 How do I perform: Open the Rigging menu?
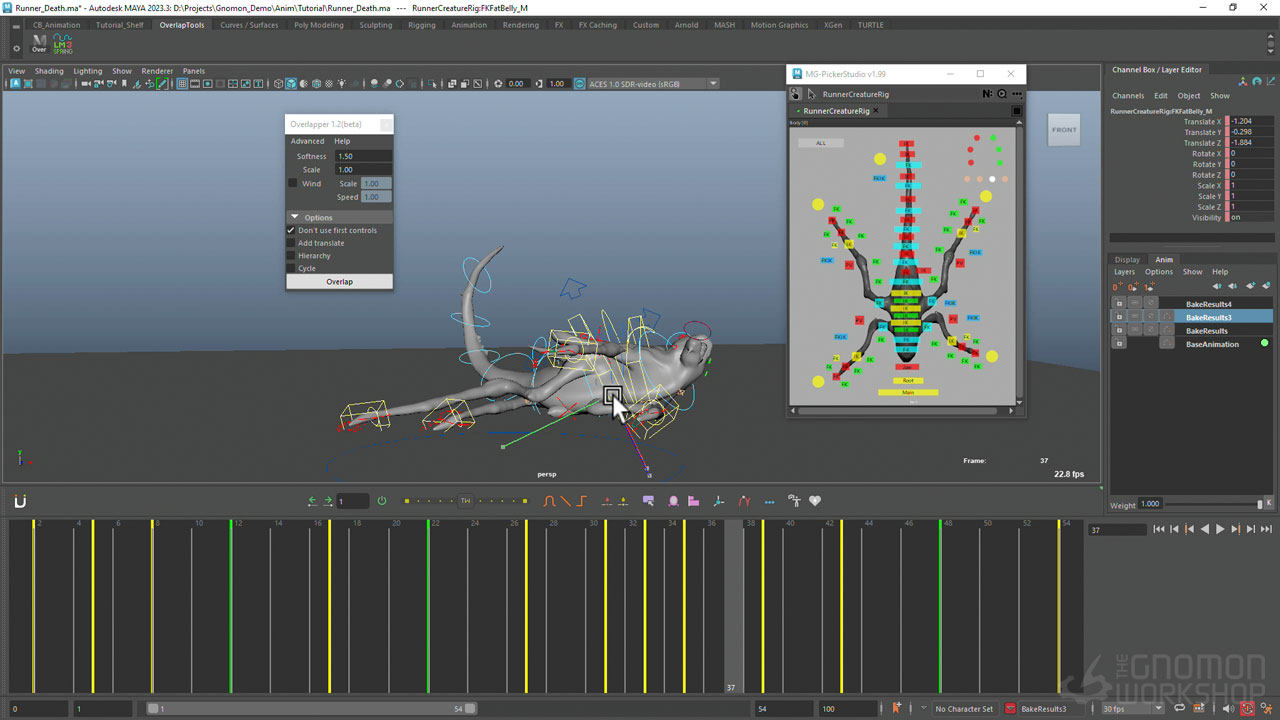click(x=421, y=25)
